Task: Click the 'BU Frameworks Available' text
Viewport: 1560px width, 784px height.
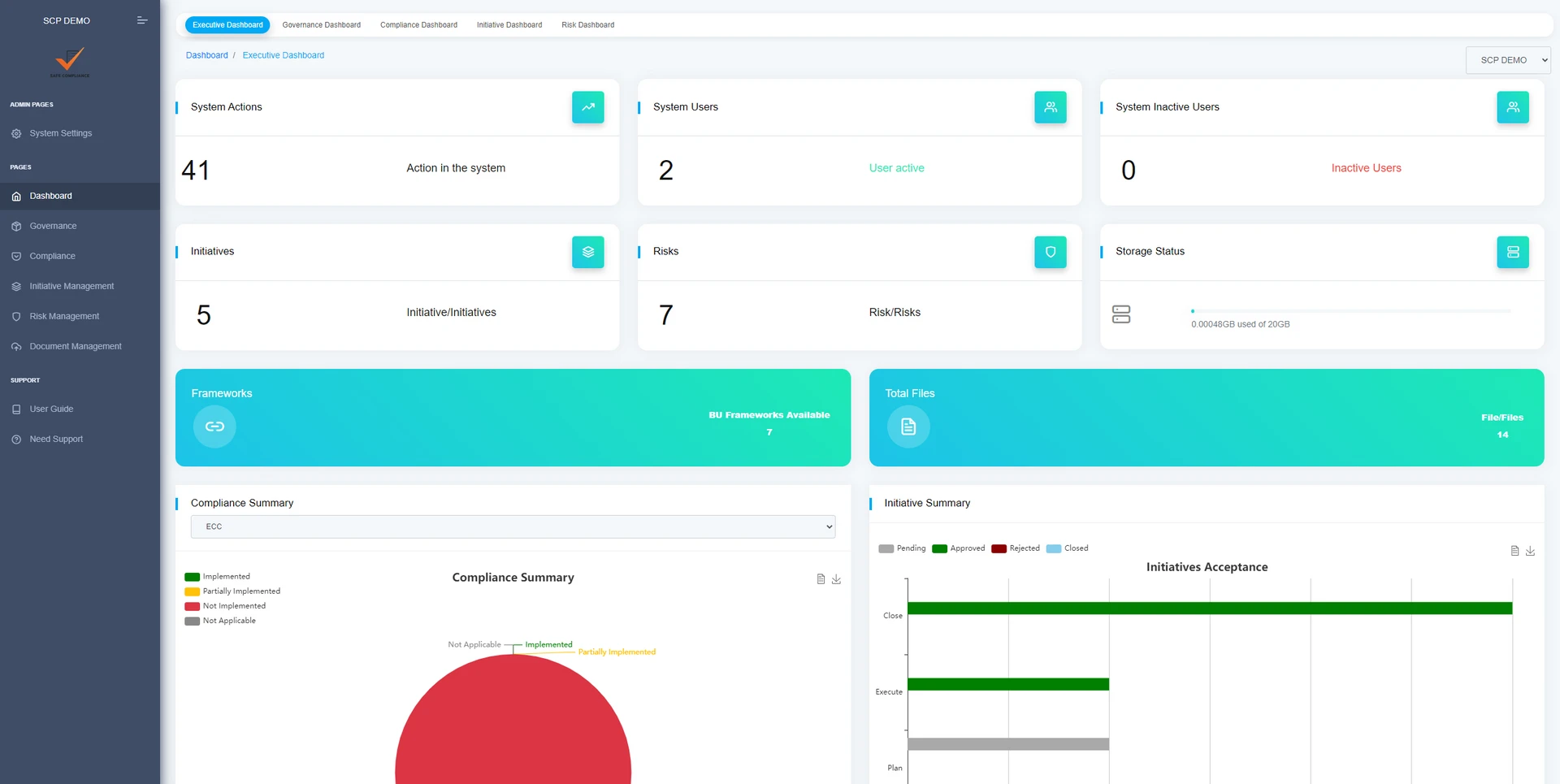Action: [x=769, y=415]
